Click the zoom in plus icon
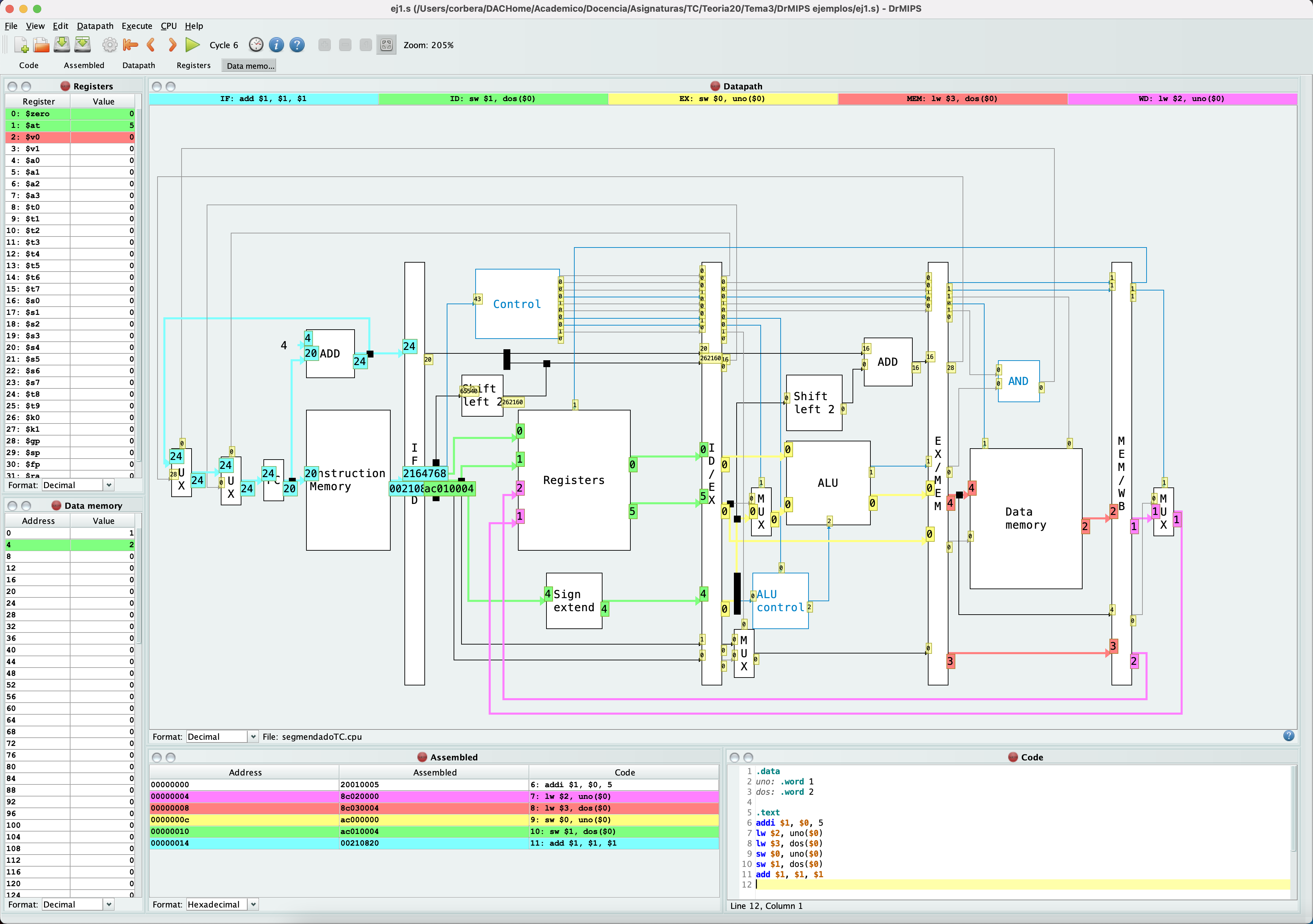The image size is (1313, 924). pyautogui.click(x=324, y=45)
